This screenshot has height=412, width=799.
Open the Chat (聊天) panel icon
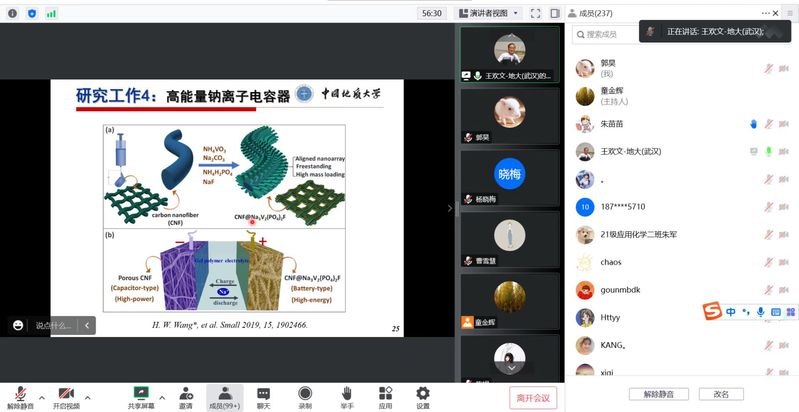263,396
